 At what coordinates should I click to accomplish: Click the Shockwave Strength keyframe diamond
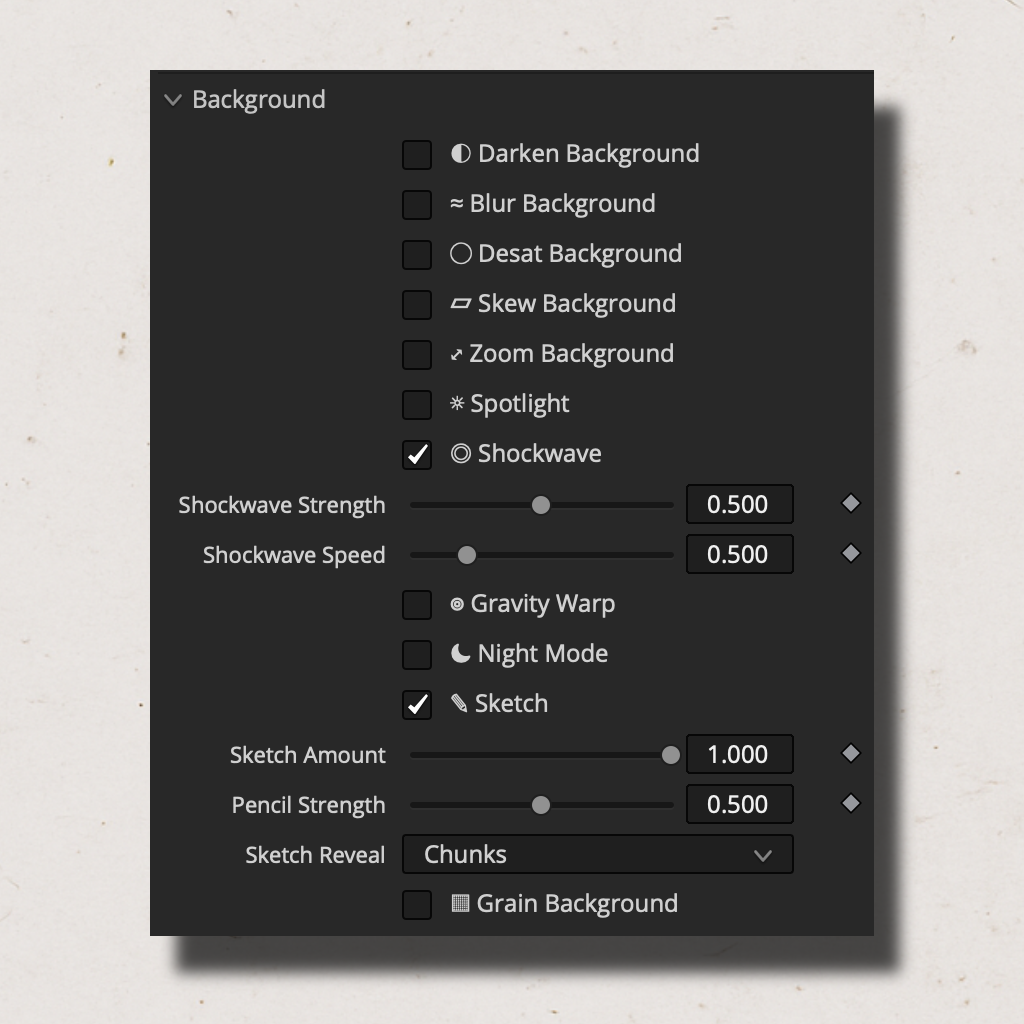pos(850,504)
